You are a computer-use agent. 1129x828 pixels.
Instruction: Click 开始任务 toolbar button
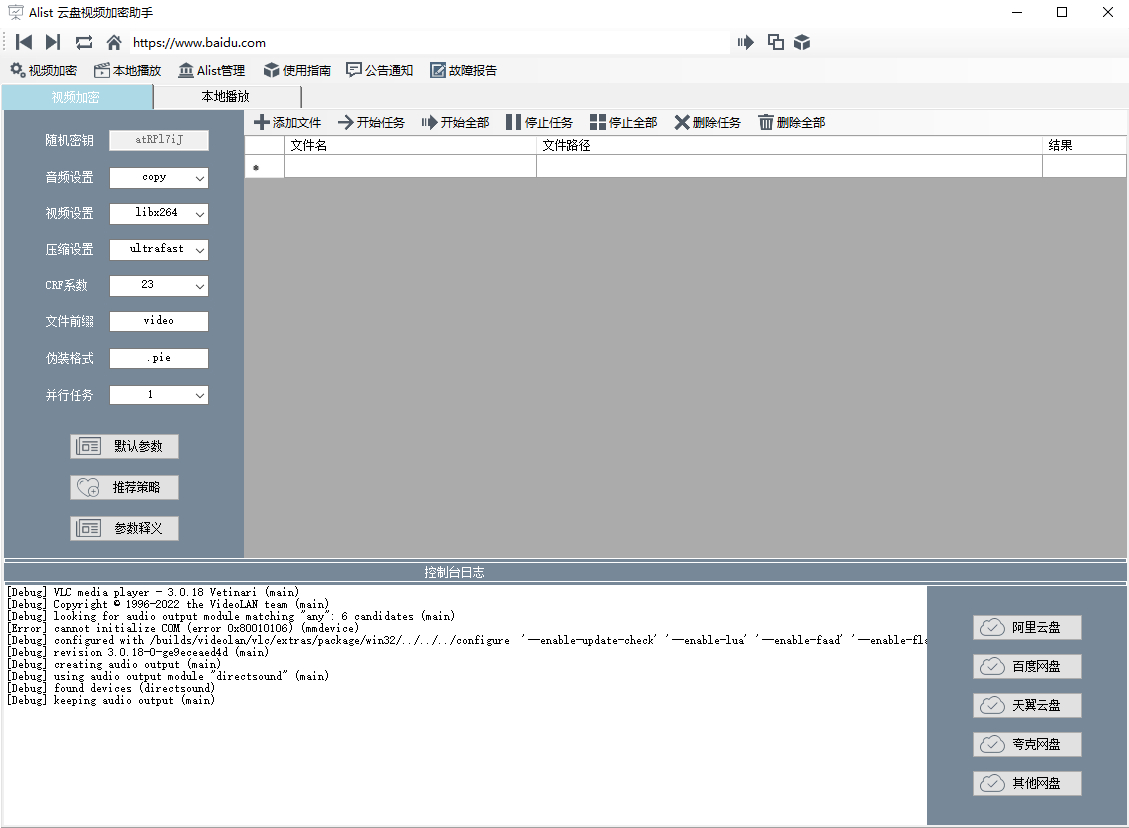(372, 122)
